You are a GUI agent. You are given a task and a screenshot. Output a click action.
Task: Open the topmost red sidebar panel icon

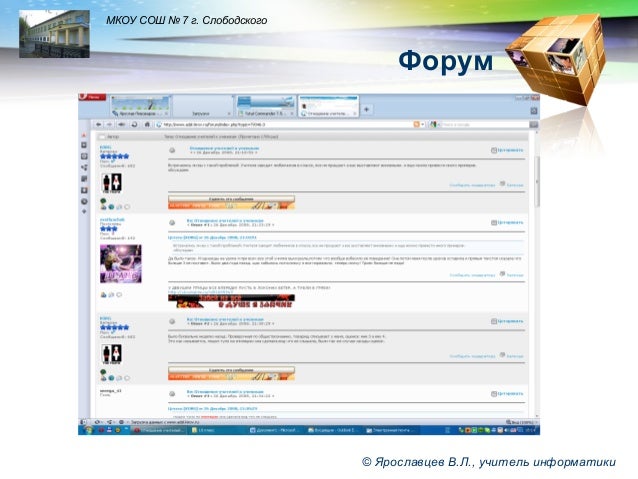pyautogui.click(x=84, y=135)
